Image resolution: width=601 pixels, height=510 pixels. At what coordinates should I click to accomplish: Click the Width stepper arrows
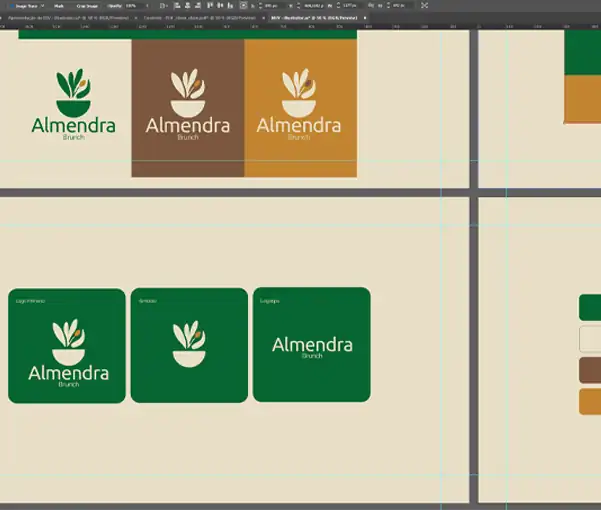click(x=338, y=6)
